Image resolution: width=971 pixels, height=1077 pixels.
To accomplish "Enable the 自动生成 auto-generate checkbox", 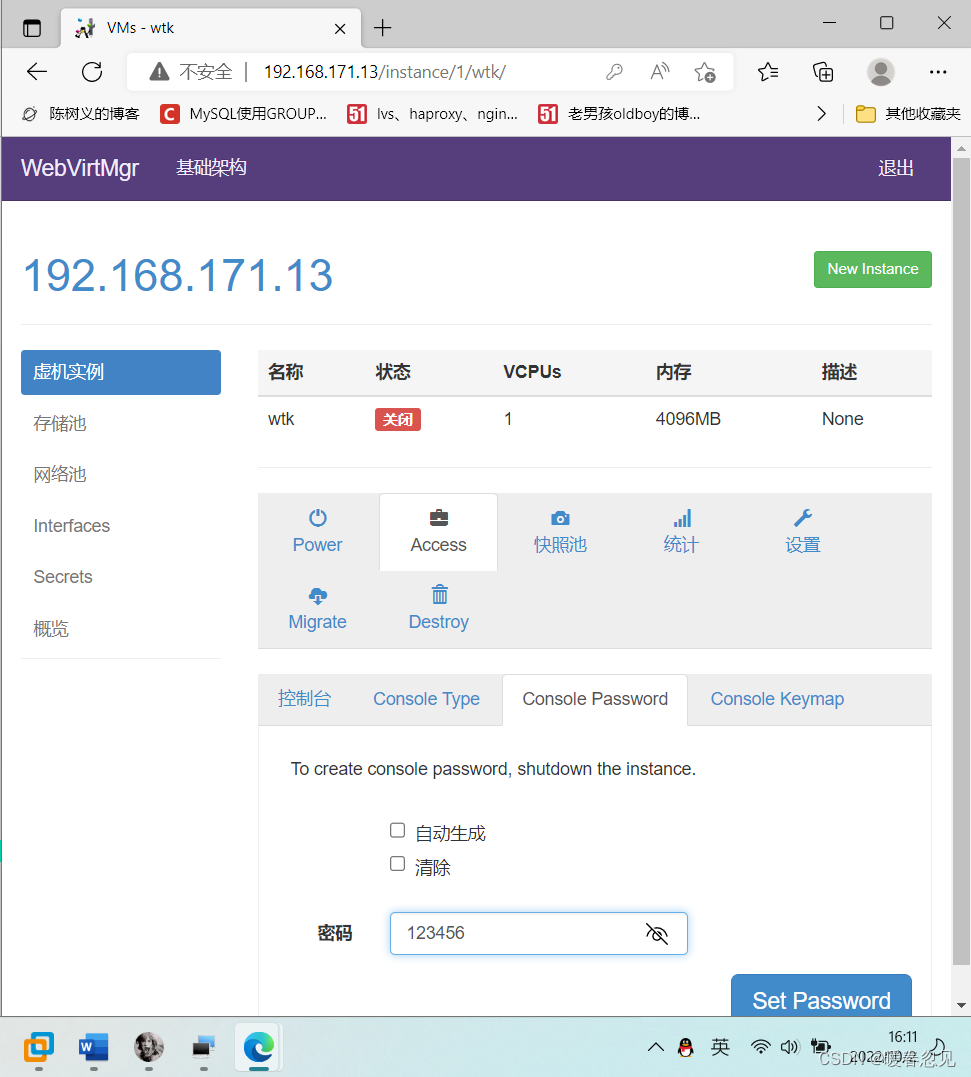I will click(397, 830).
